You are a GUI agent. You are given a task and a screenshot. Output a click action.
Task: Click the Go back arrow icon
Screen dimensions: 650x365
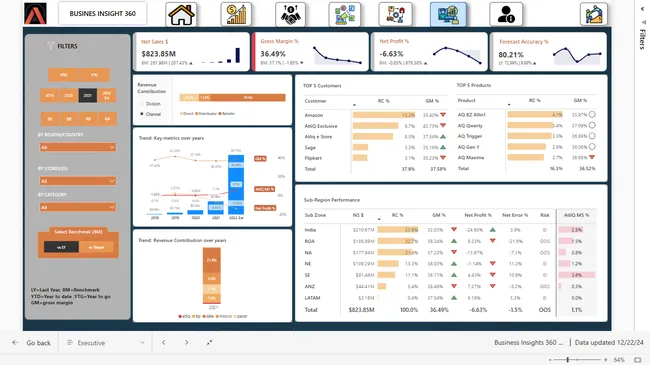pyautogui.click(x=15, y=343)
